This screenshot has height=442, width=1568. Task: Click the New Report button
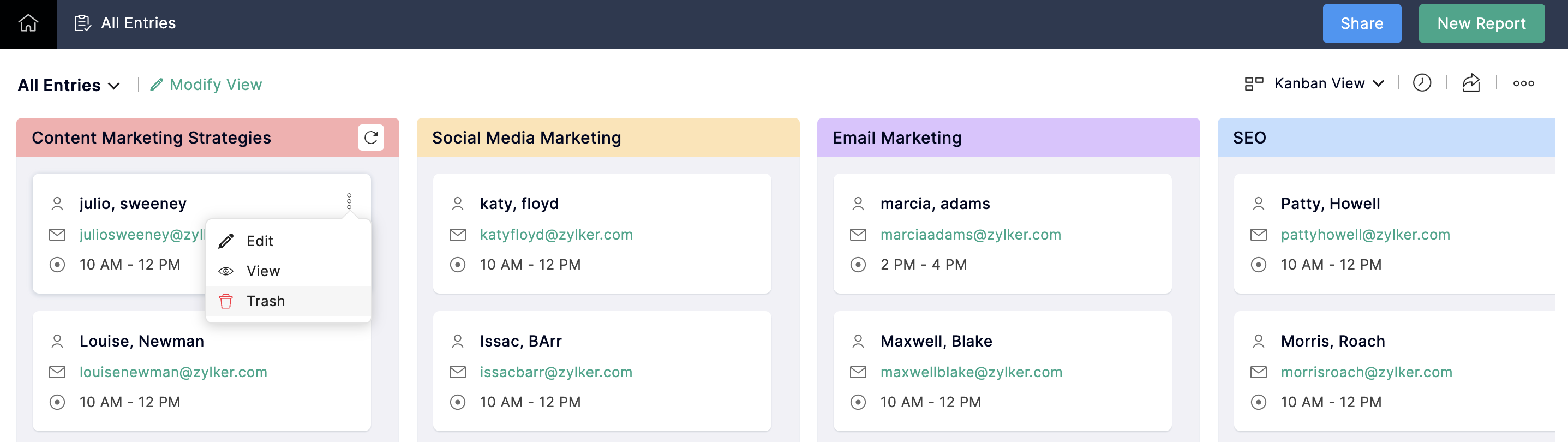1480,24
